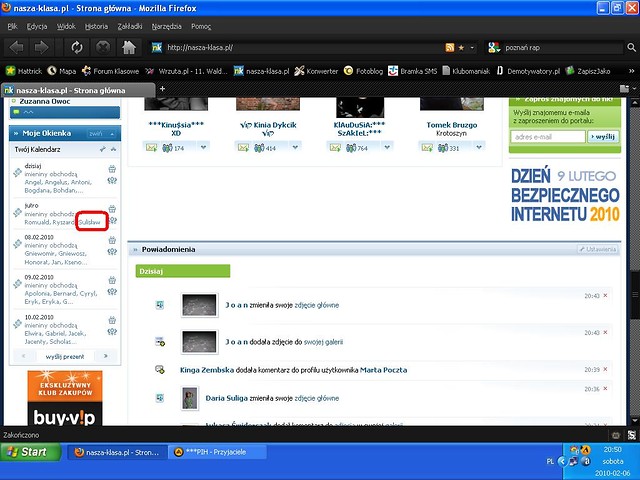Send message to Kinia Dykcik via envelope icon
The height and width of the screenshot is (480, 640).
(243, 148)
